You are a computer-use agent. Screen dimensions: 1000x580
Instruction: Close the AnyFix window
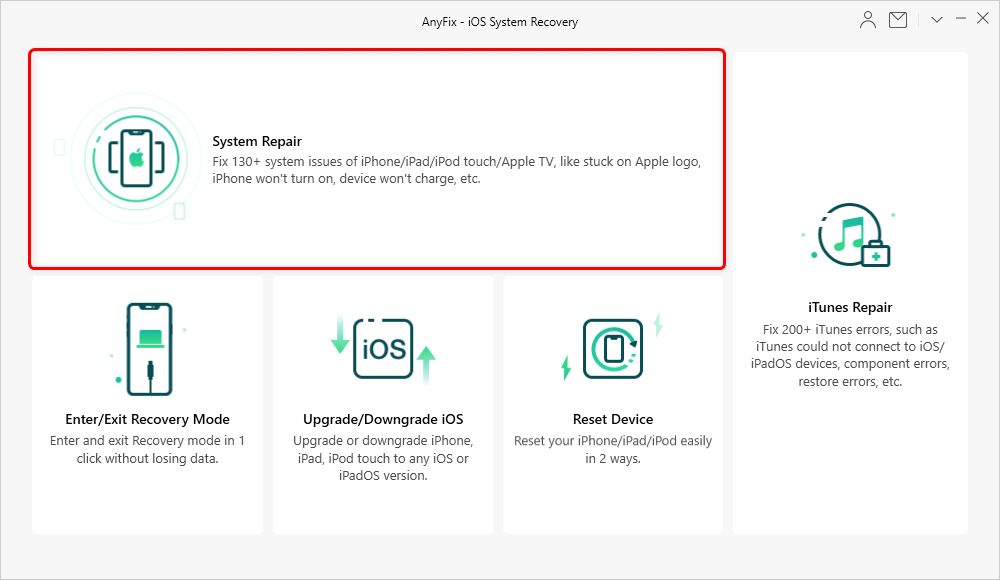pos(982,19)
